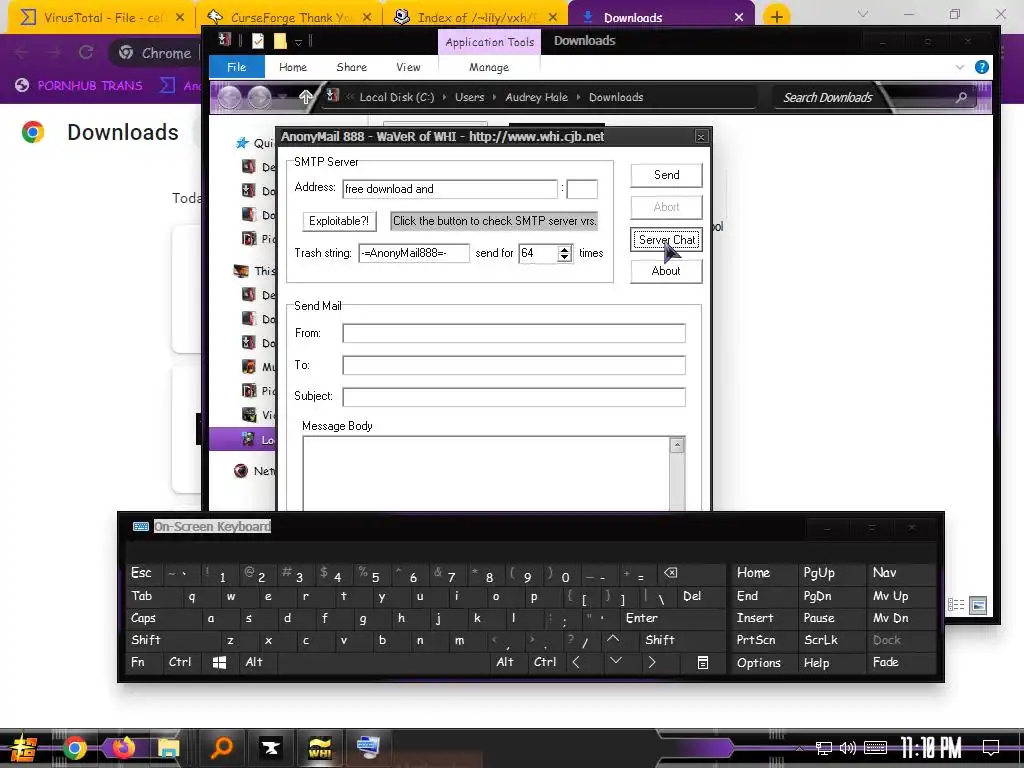Toggle the Fn key on keyboard

point(138,662)
